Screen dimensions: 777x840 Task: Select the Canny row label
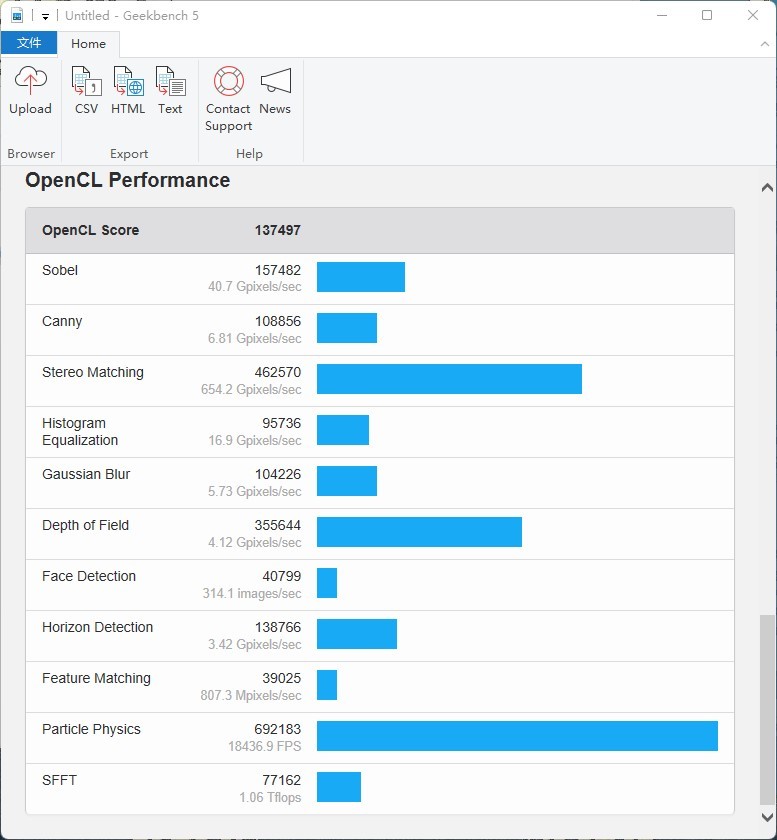[x=62, y=321]
